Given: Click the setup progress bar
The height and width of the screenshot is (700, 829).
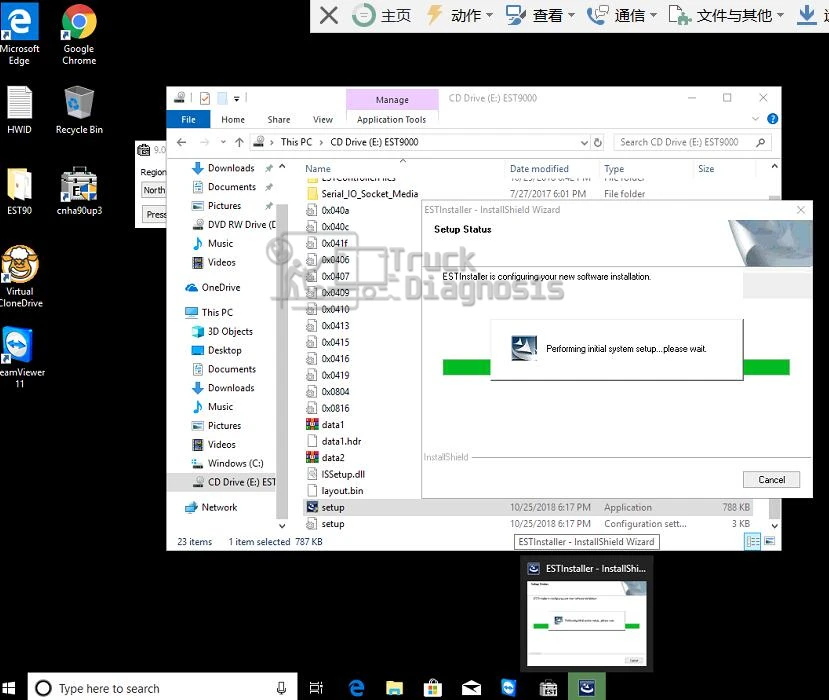Looking at the screenshot, I should click(616, 367).
